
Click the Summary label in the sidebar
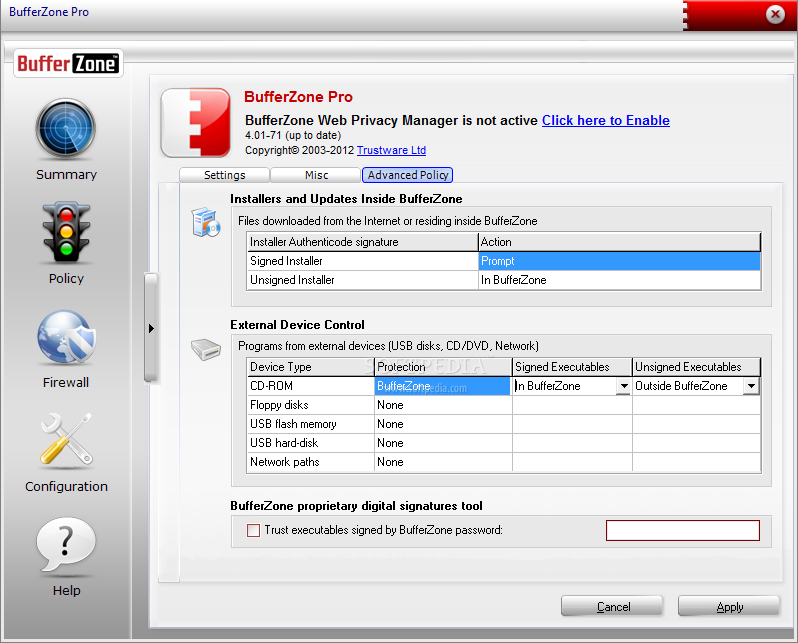pos(66,175)
